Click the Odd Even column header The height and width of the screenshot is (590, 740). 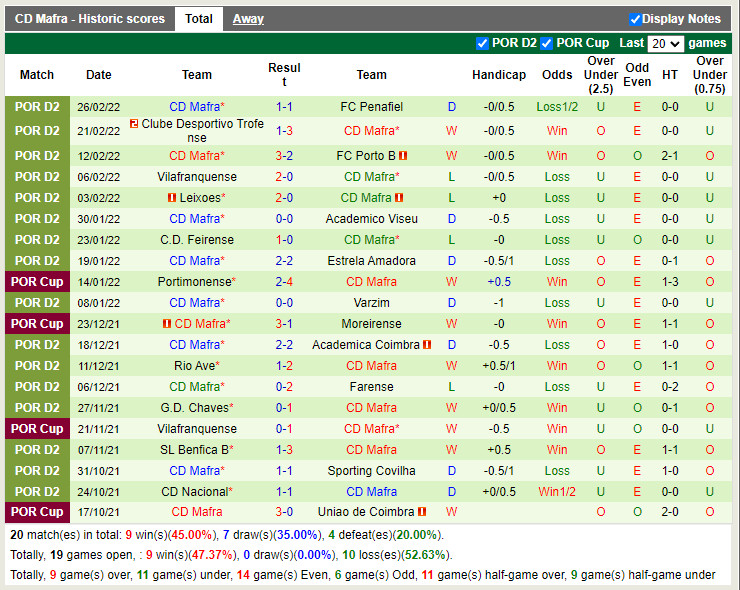(x=637, y=75)
